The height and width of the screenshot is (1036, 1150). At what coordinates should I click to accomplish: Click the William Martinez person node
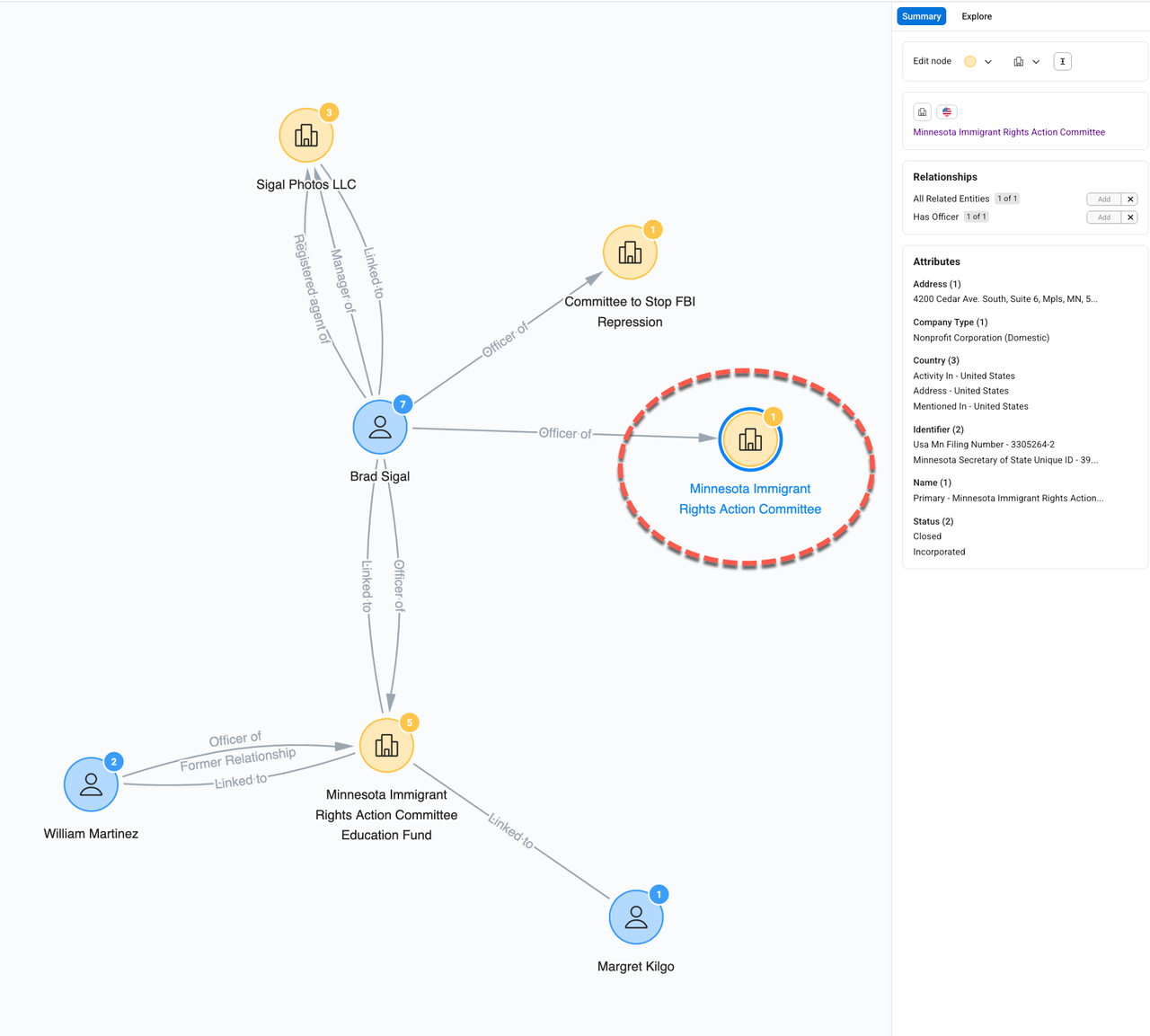91,784
